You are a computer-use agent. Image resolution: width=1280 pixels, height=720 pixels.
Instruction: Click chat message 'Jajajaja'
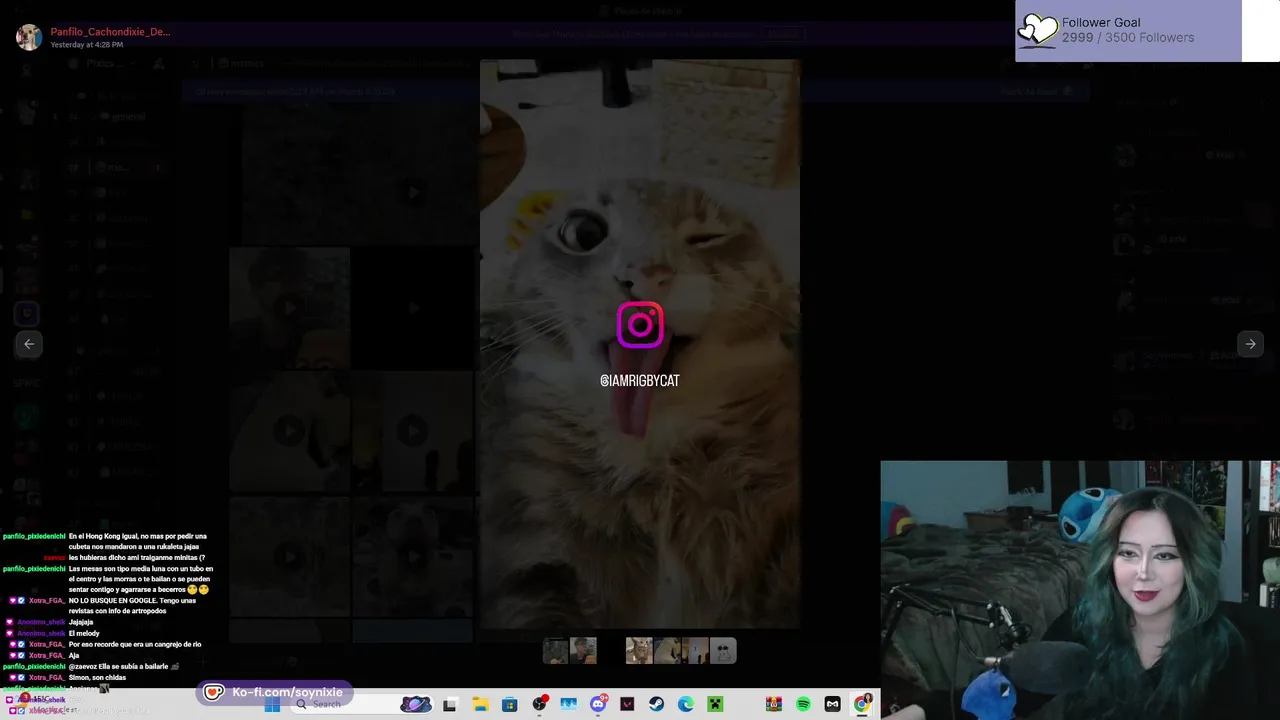pos(81,622)
